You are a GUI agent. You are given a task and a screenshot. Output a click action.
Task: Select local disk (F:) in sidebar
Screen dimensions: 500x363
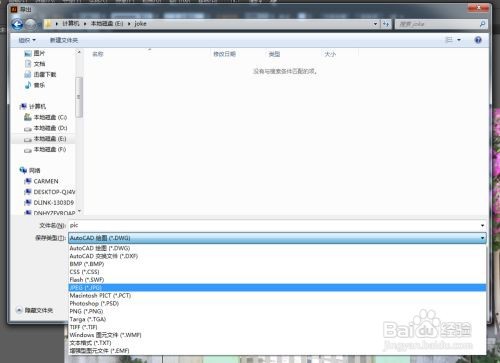click(x=45, y=149)
